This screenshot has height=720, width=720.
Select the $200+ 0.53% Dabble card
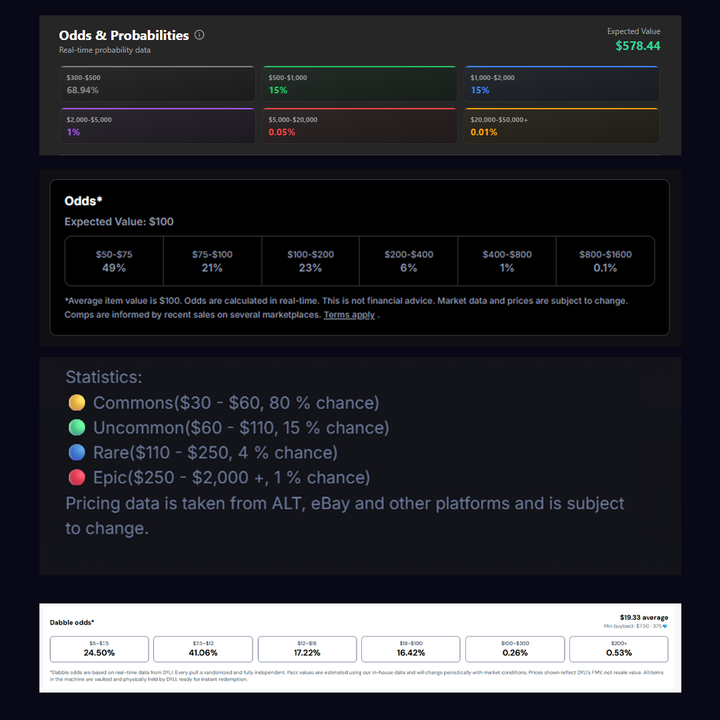[x=619, y=649]
